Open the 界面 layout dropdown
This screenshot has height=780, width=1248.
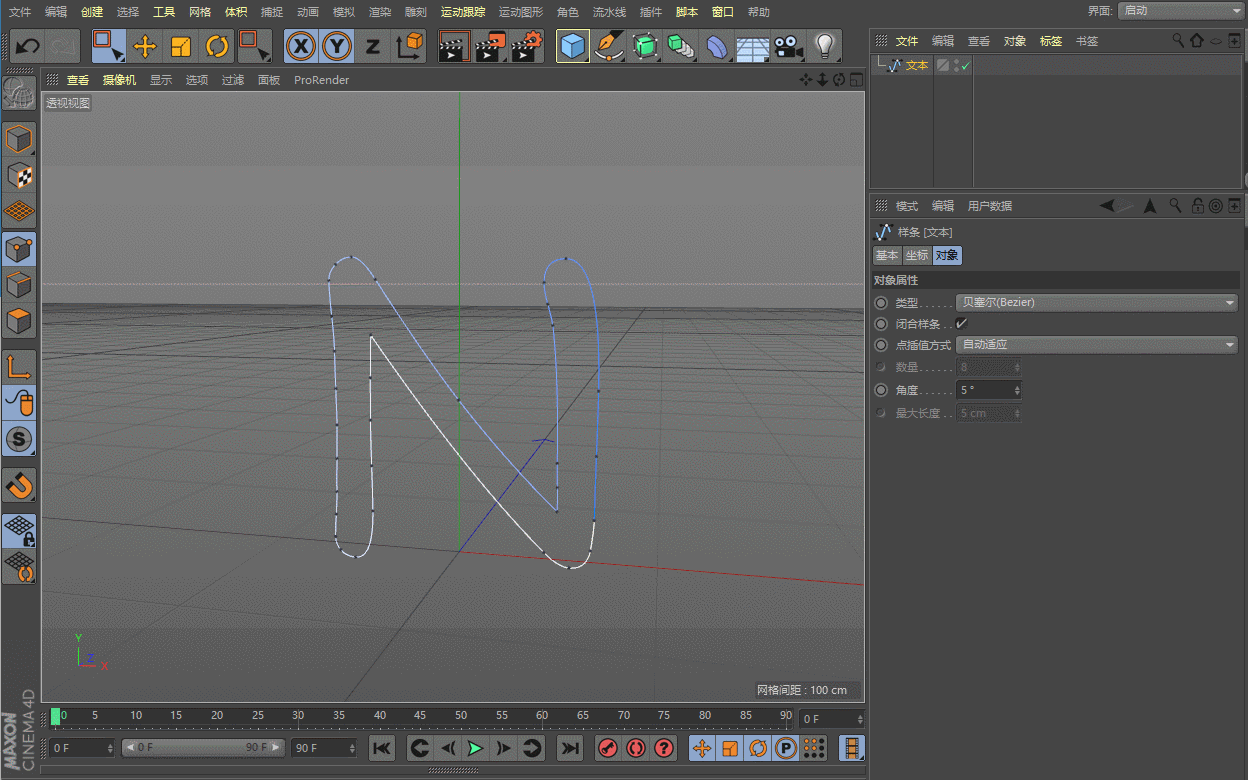pyautogui.click(x=1179, y=11)
